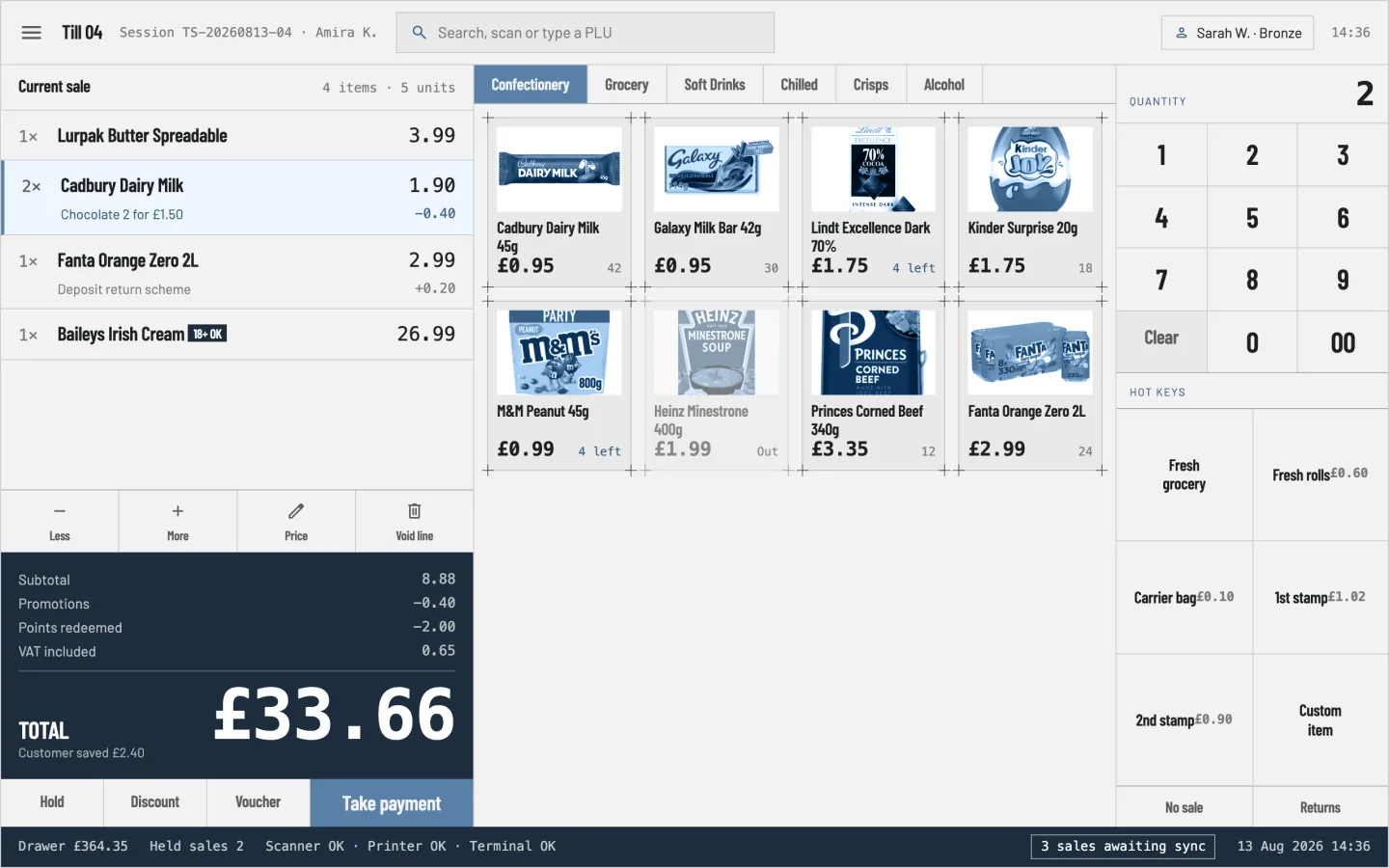Select the Fanta Orange Zero 2L sale line
This screenshot has height=868, width=1389.
click(236, 272)
